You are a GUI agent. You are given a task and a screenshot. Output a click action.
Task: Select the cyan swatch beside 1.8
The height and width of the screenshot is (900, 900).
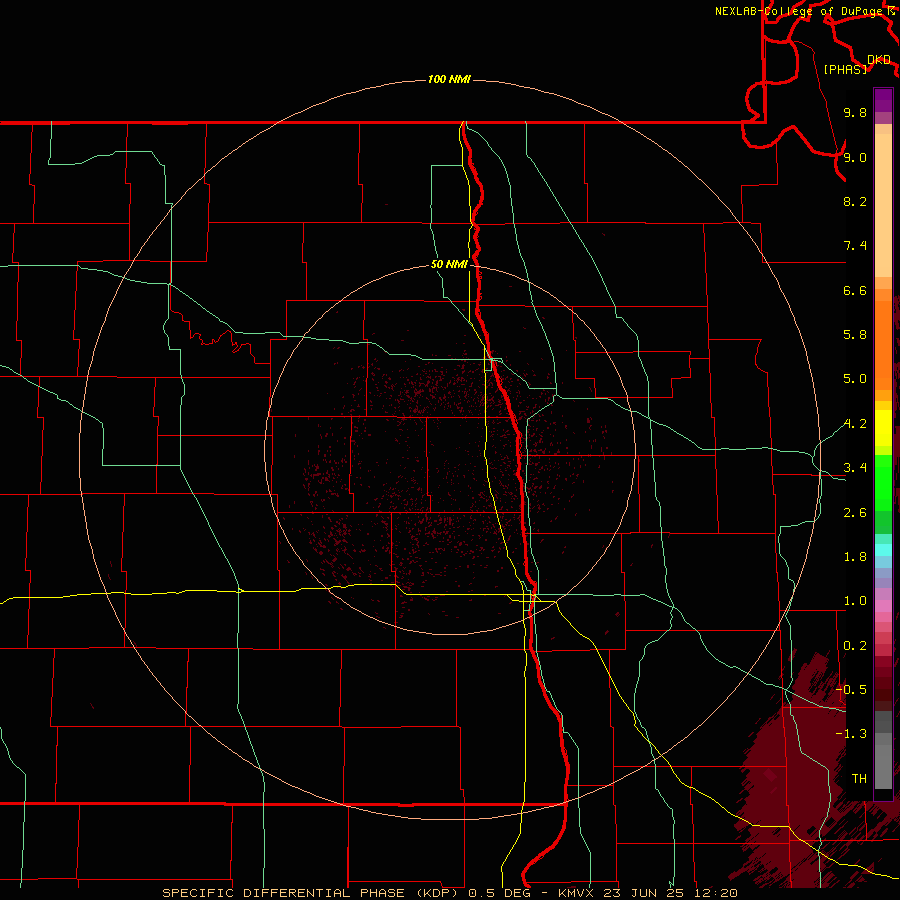883,550
